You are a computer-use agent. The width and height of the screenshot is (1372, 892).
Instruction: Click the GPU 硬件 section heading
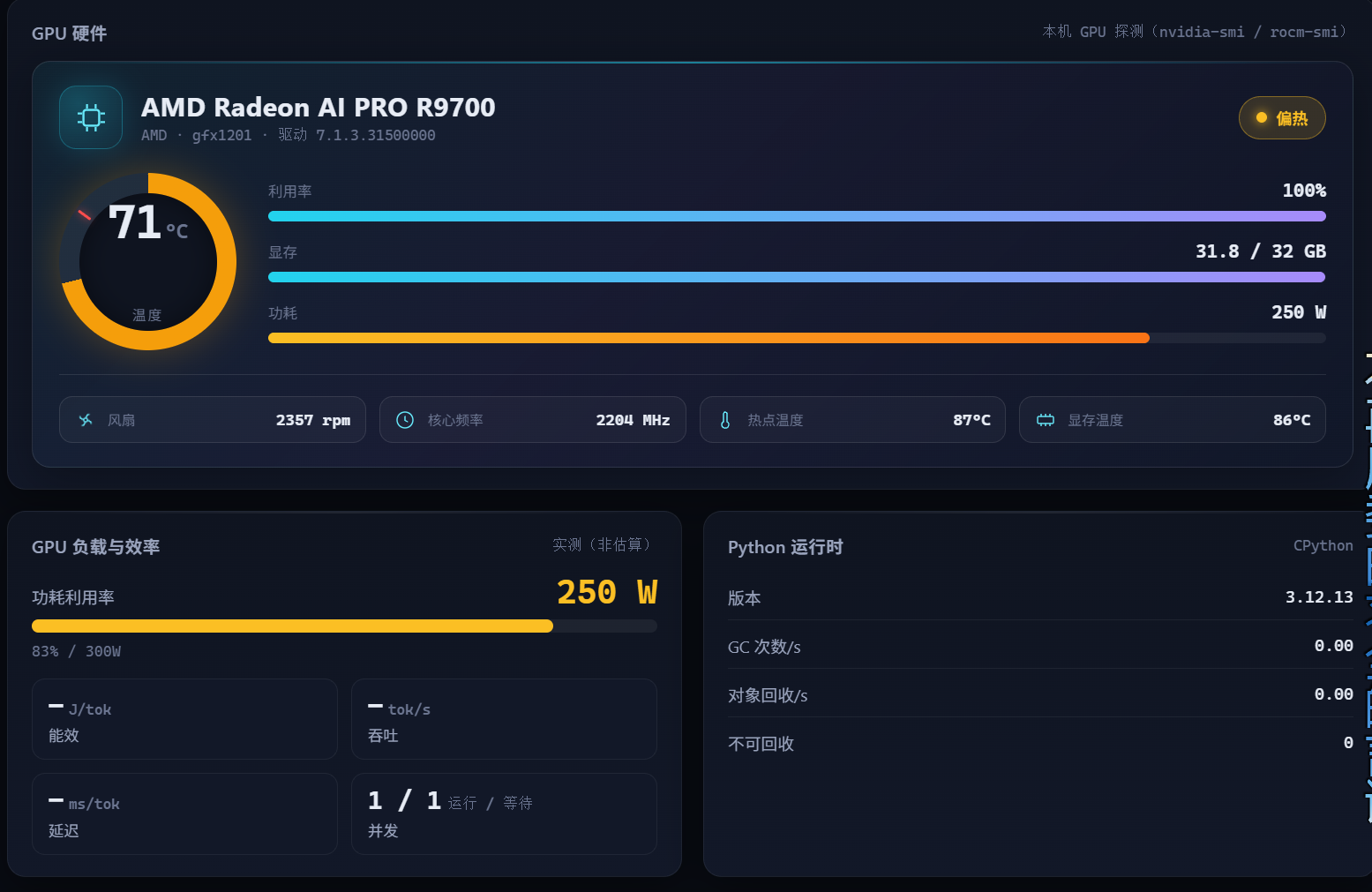click(x=69, y=34)
